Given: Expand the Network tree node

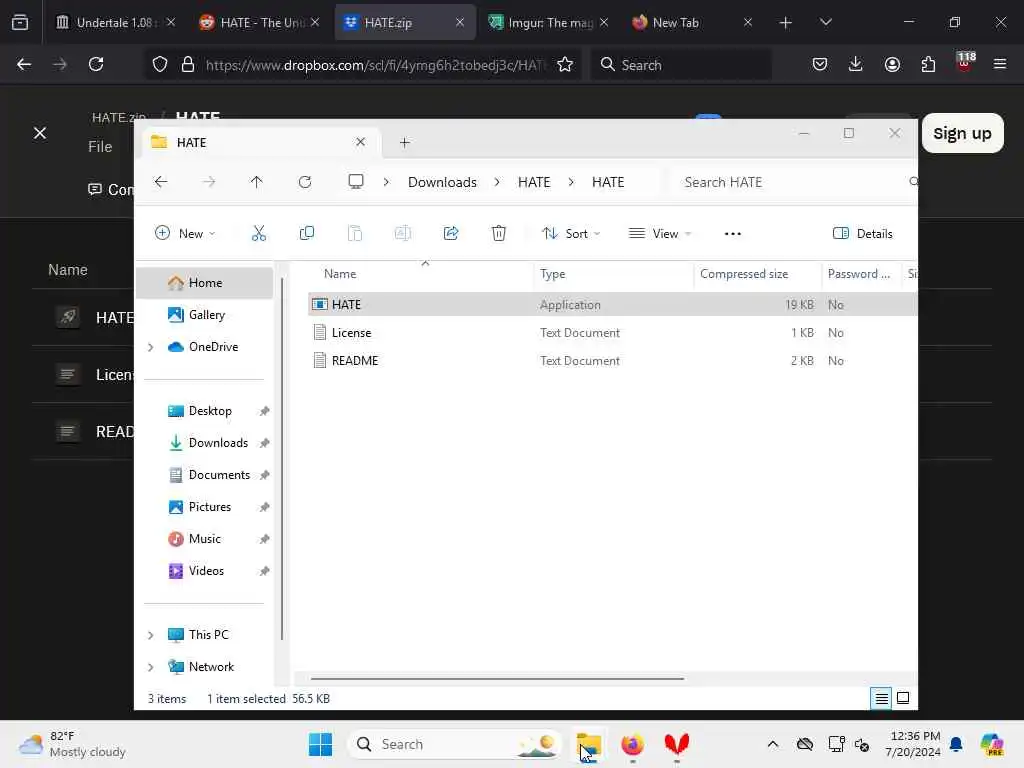Looking at the screenshot, I should tap(151, 667).
